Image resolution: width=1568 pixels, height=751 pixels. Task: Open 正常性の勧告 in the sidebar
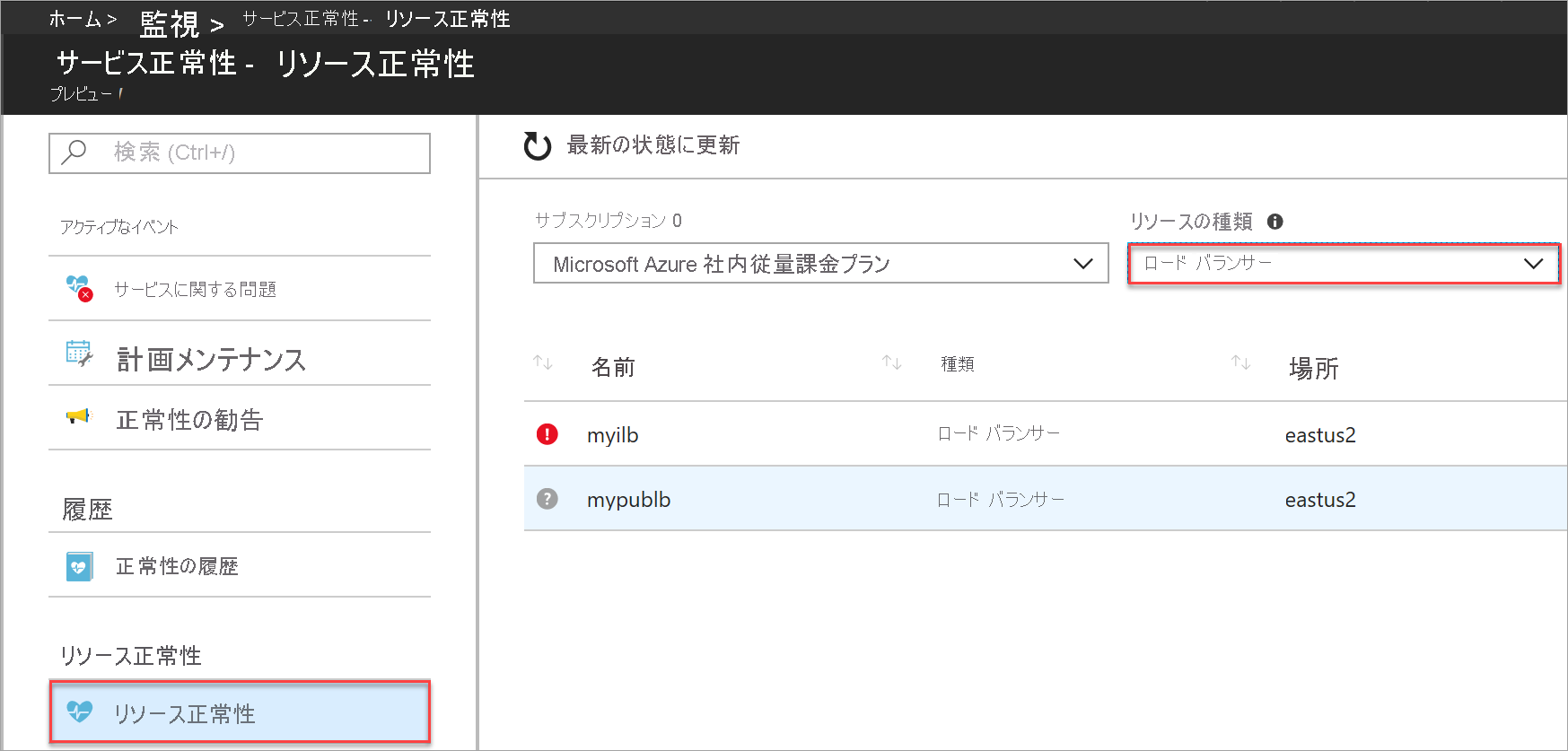[240, 419]
